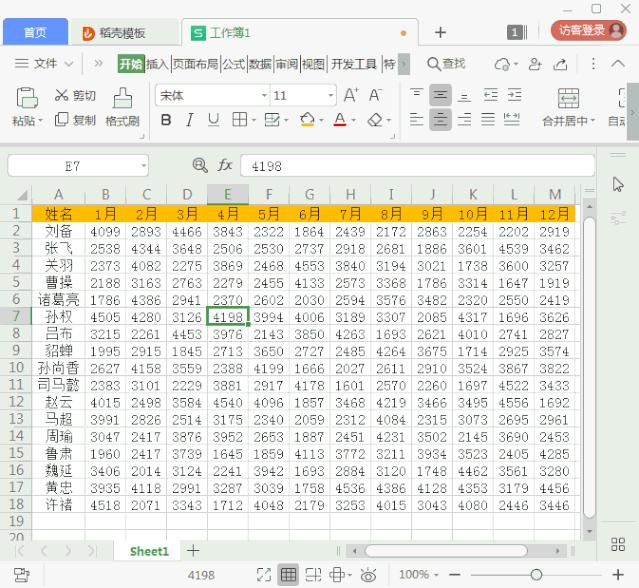Click the vertical scrollbar
The image size is (639, 588).
tap(589, 369)
